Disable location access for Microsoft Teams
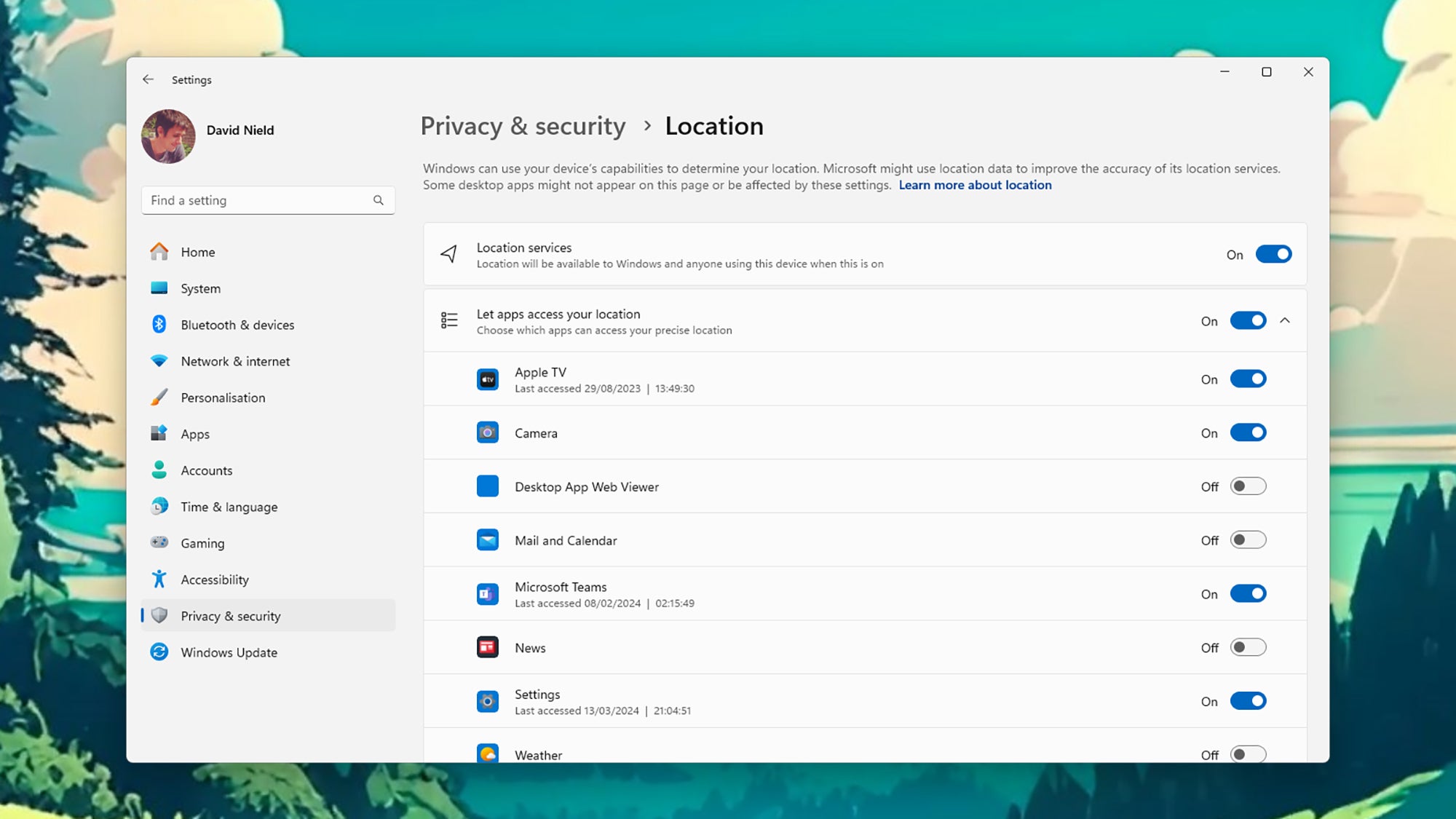The image size is (1456, 819). click(x=1248, y=594)
